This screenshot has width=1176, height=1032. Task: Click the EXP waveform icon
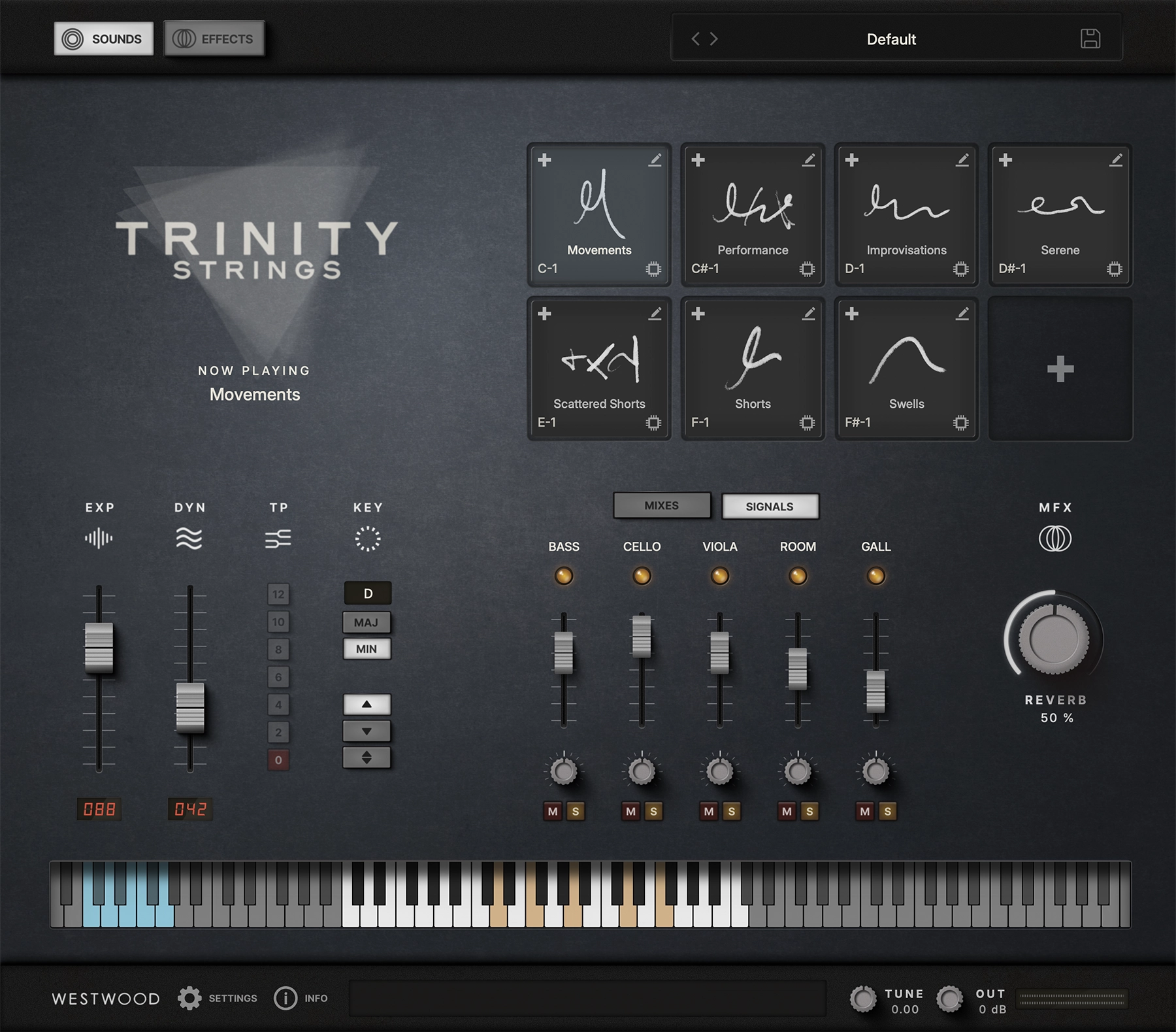pos(99,539)
